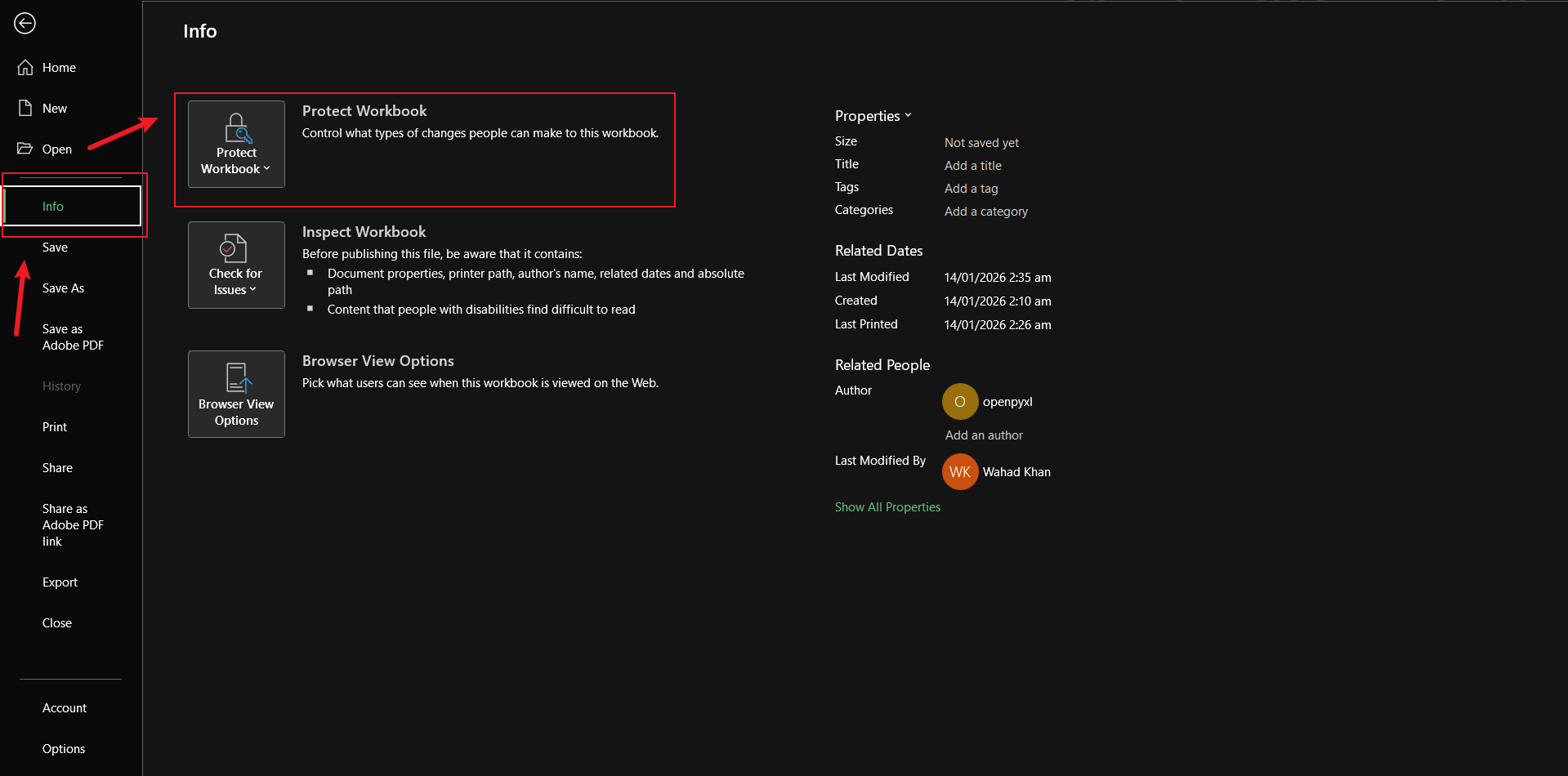Click Add a category field
Screen dimensions: 1568x776
point(986,212)
